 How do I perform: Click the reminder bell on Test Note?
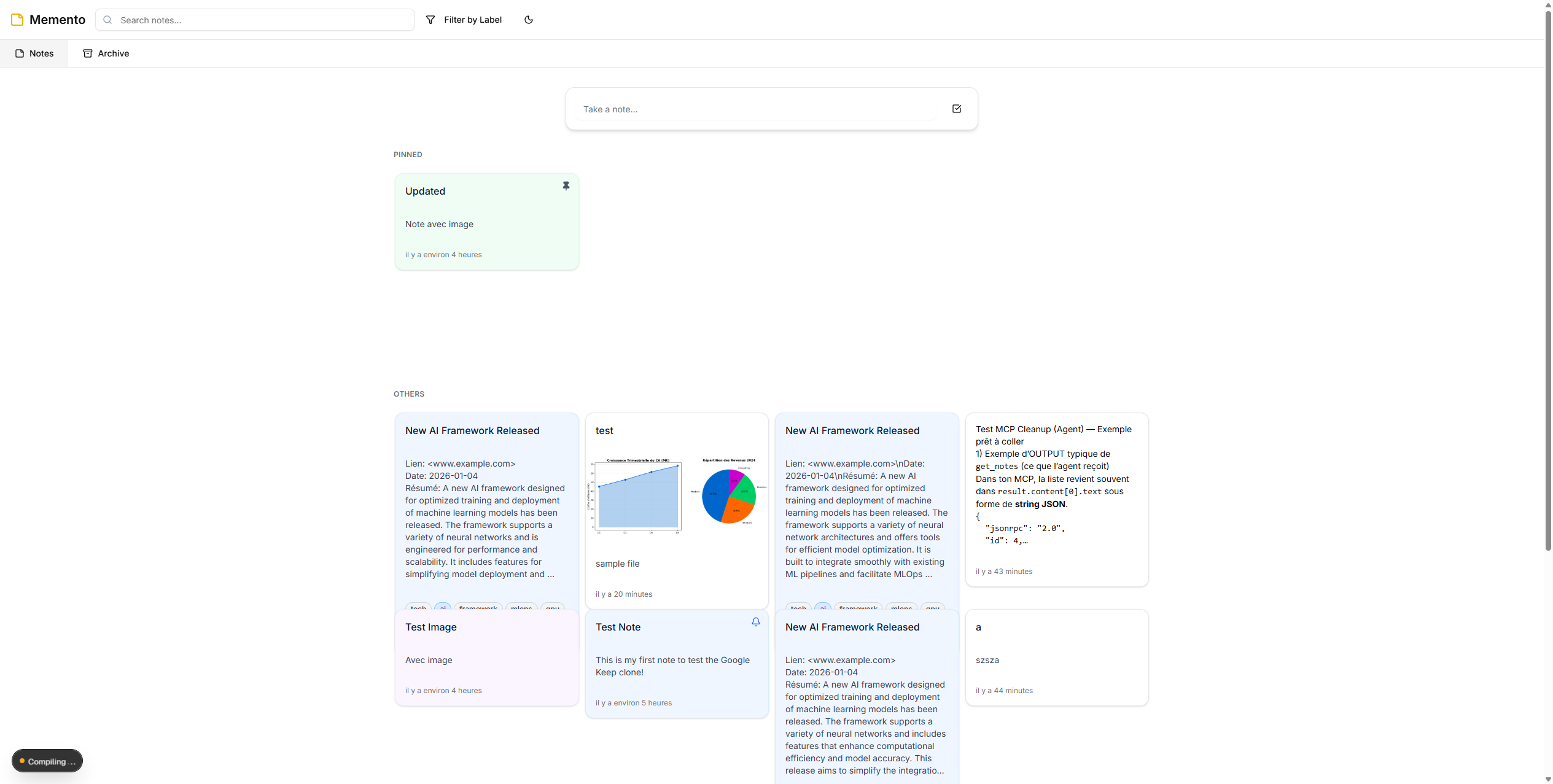pos(755,622)
